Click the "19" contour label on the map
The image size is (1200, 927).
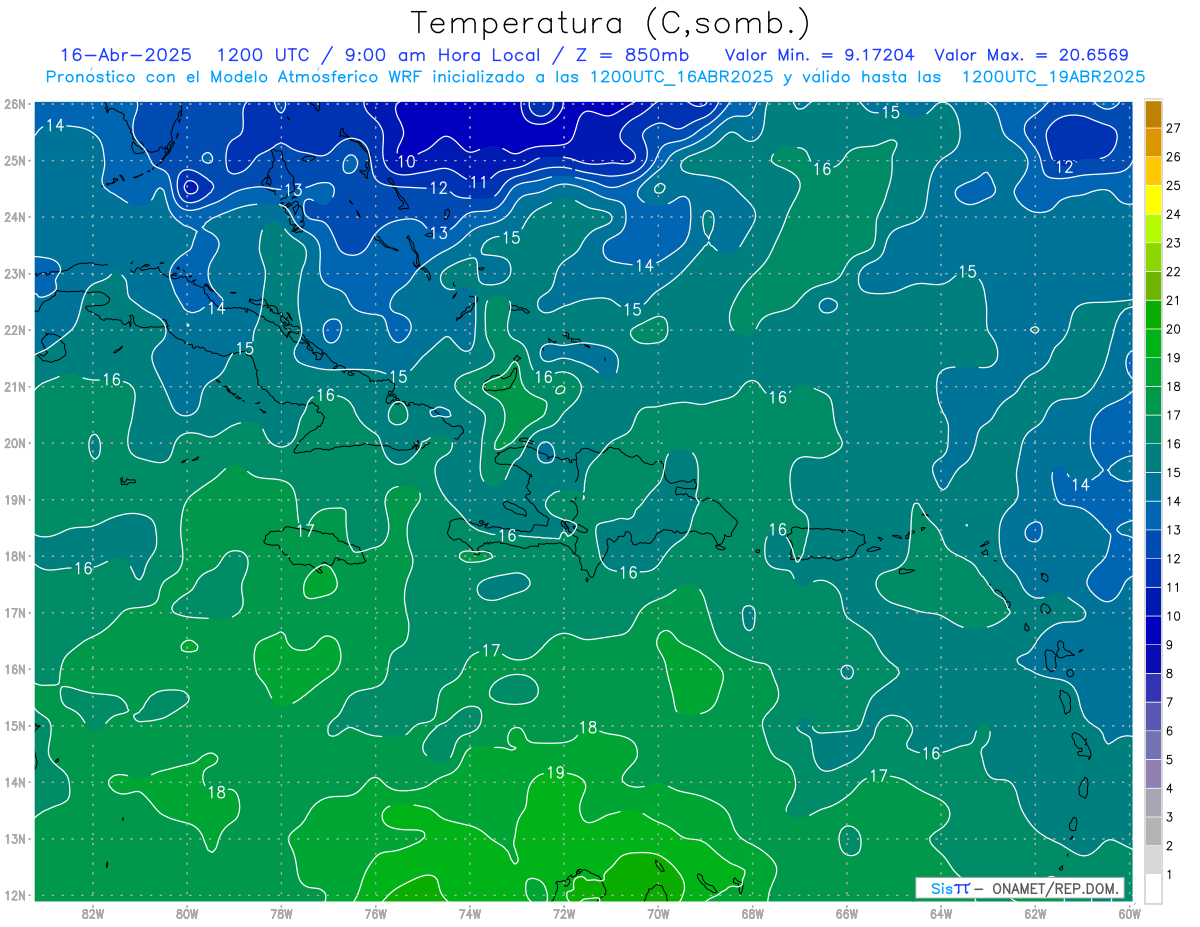556,772
